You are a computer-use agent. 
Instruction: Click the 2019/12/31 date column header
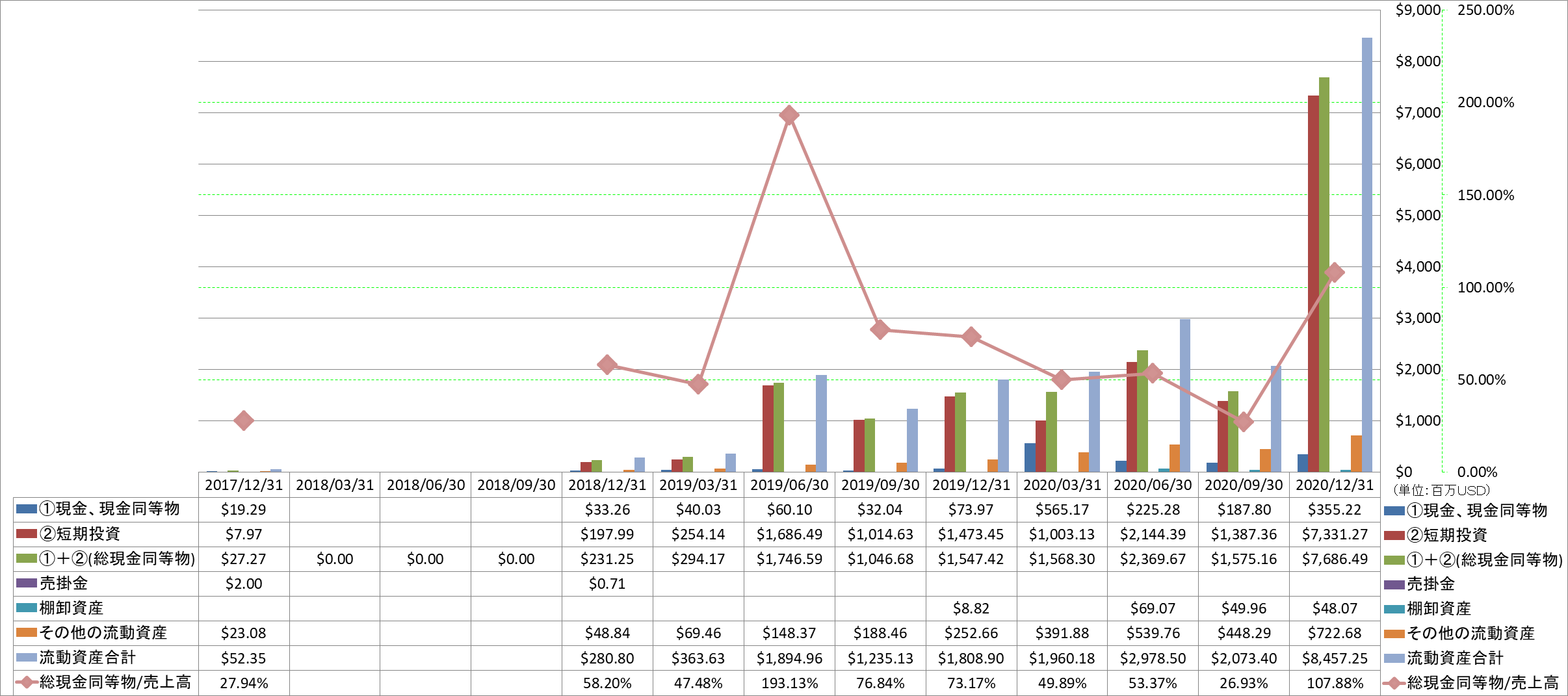point(971,485)
